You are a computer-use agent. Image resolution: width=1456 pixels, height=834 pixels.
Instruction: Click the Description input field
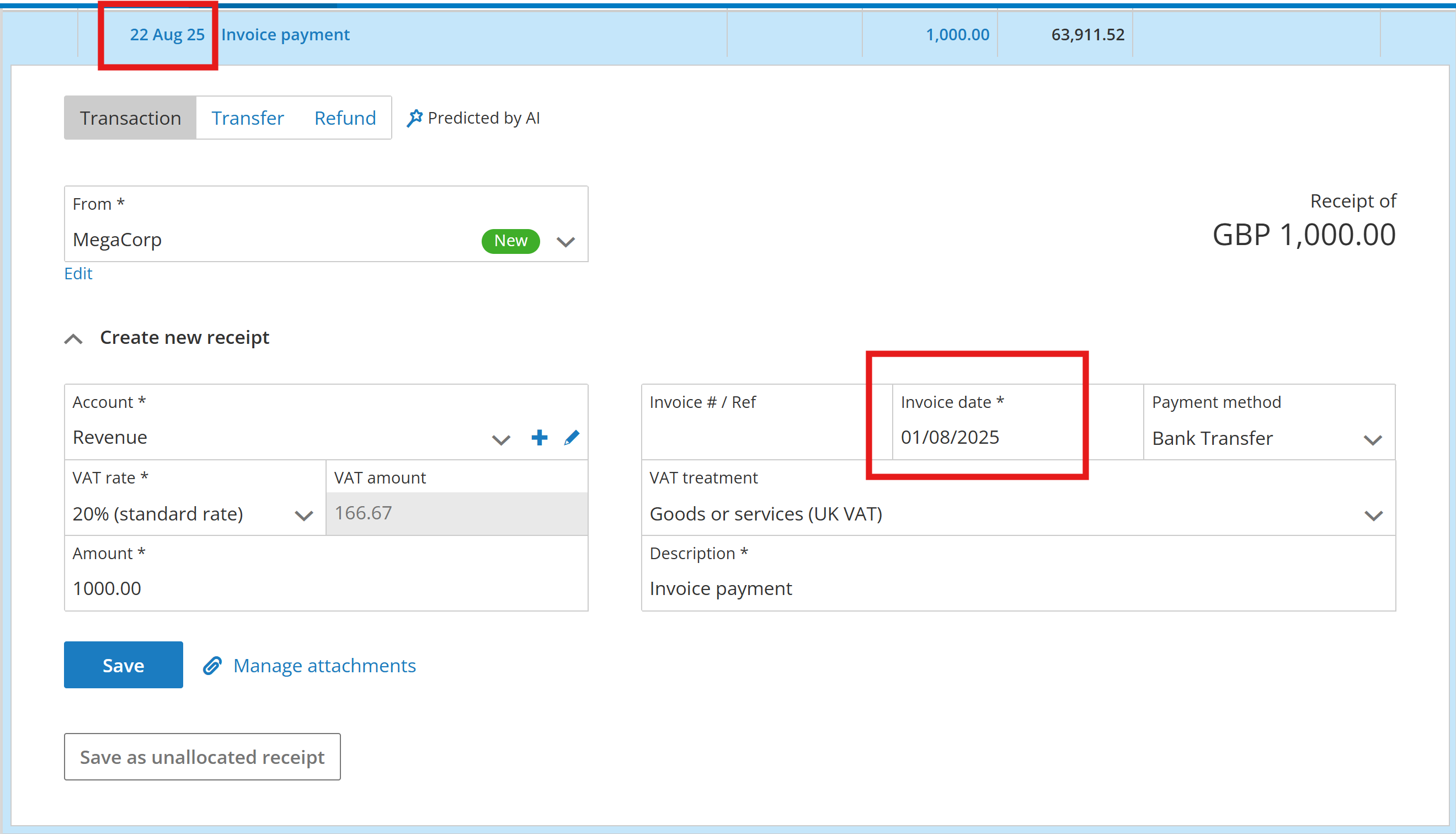click(1017, 589)
